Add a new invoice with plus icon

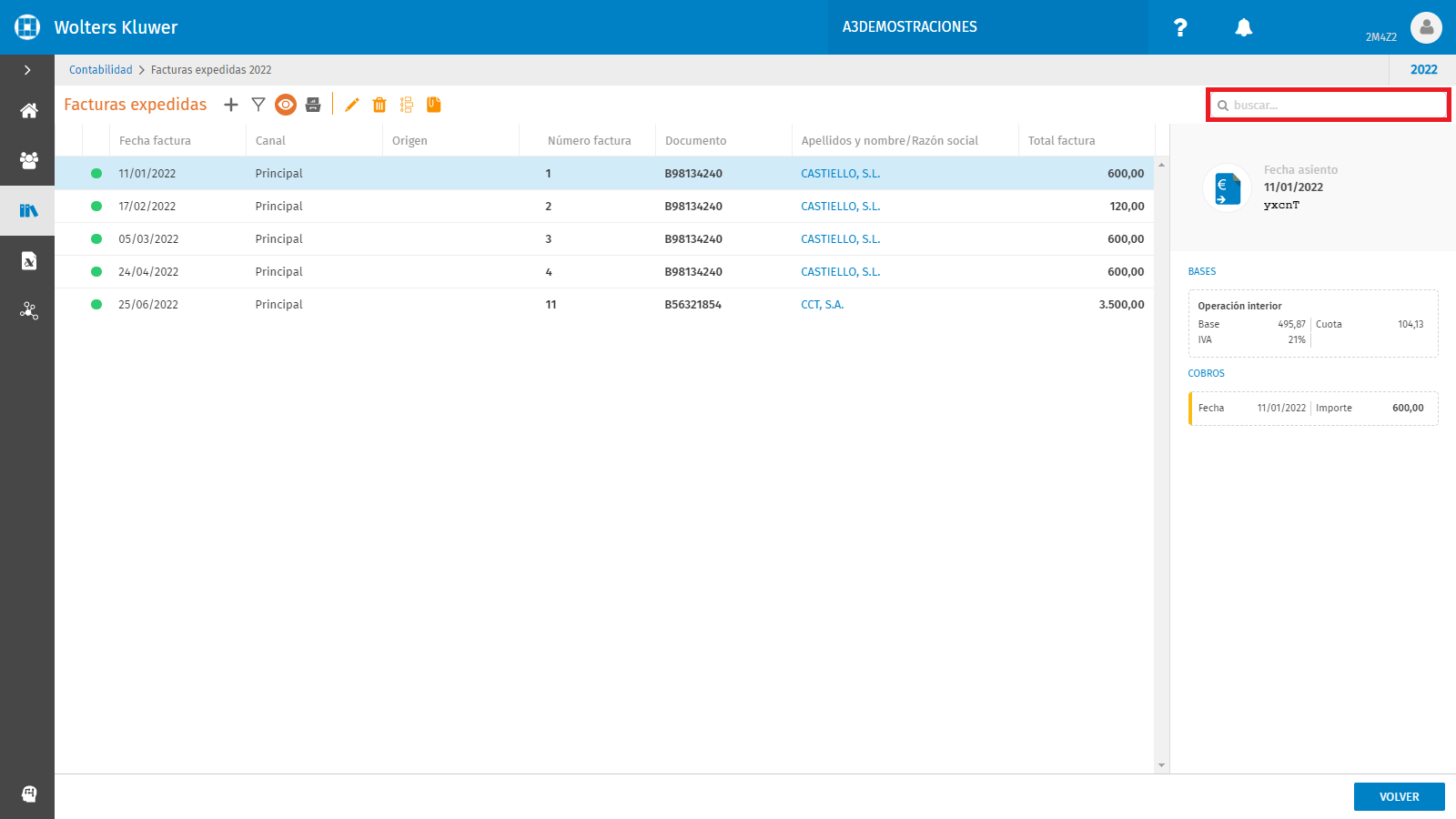point(231,105)
